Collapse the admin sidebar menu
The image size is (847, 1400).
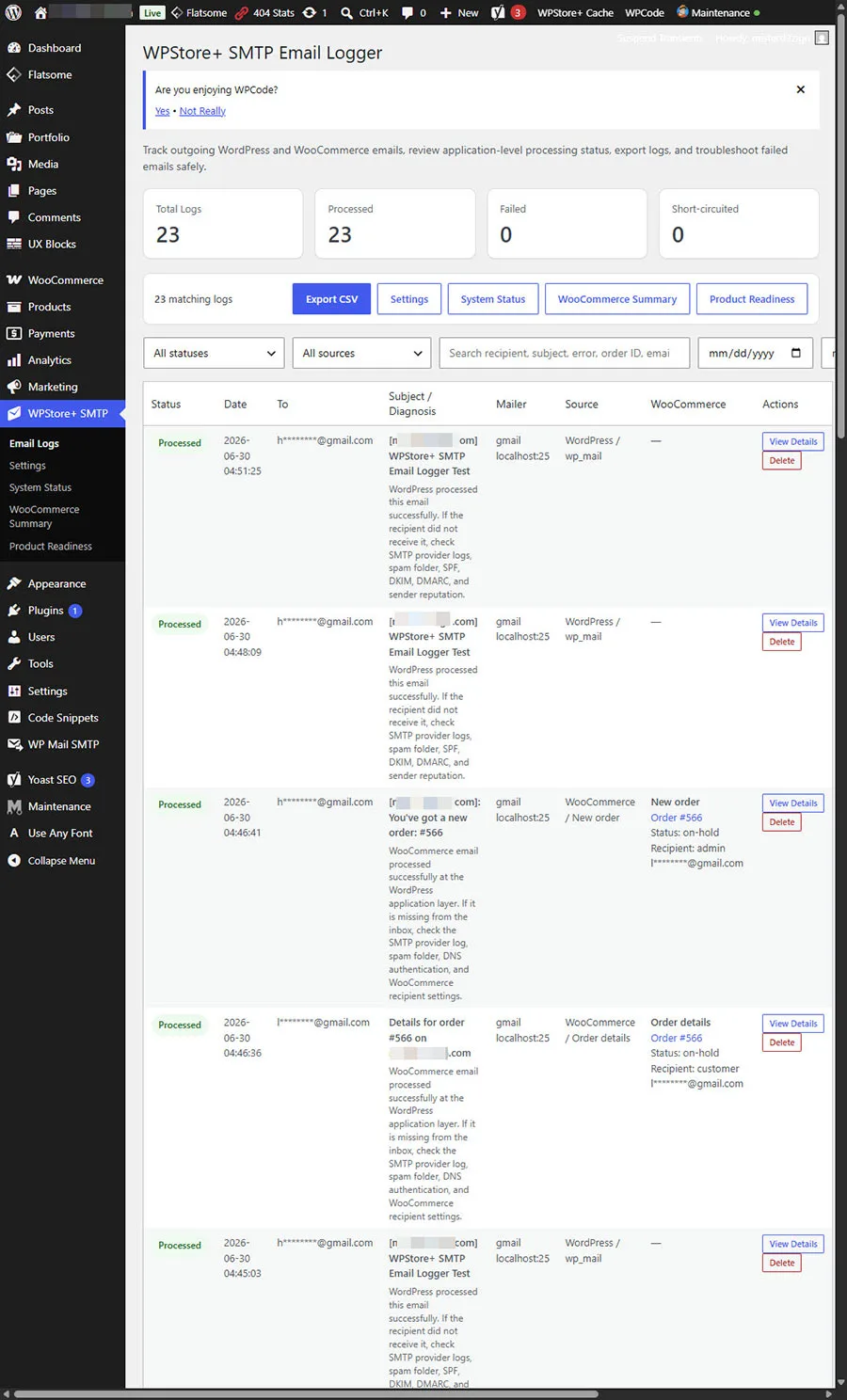(x=61, y=861)
